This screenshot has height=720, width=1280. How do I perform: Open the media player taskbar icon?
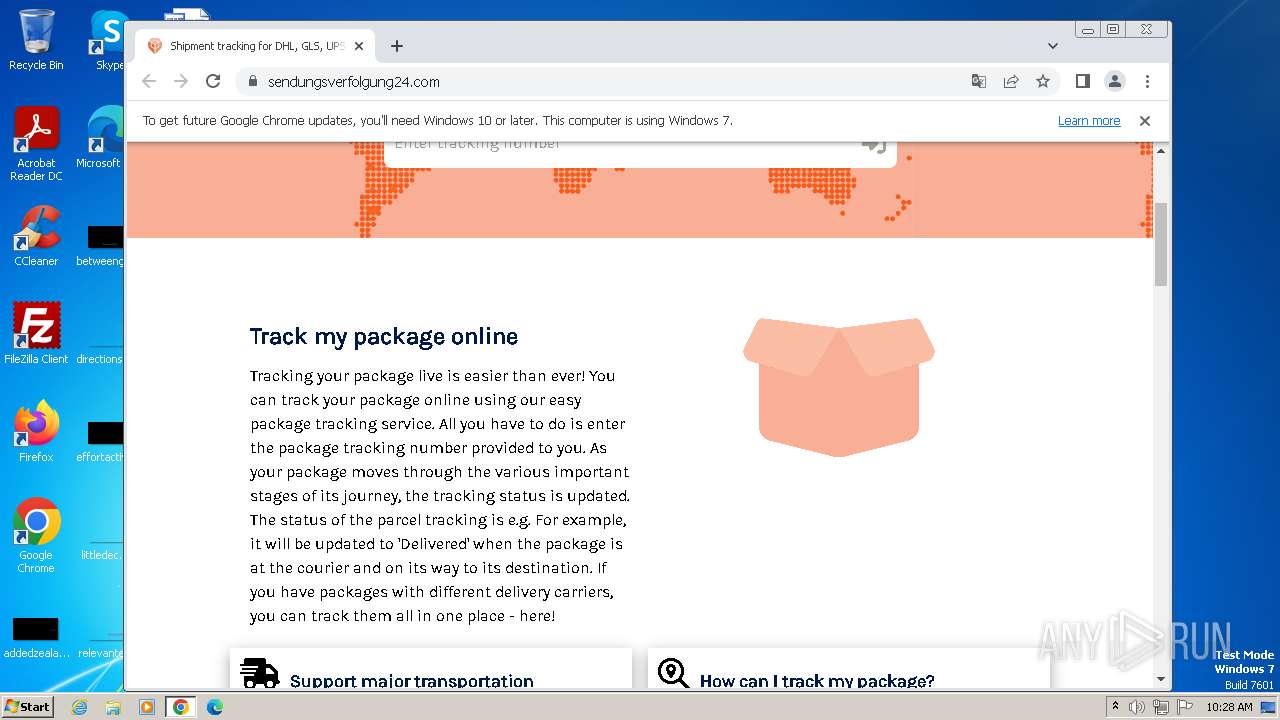(x=146, y=707)
